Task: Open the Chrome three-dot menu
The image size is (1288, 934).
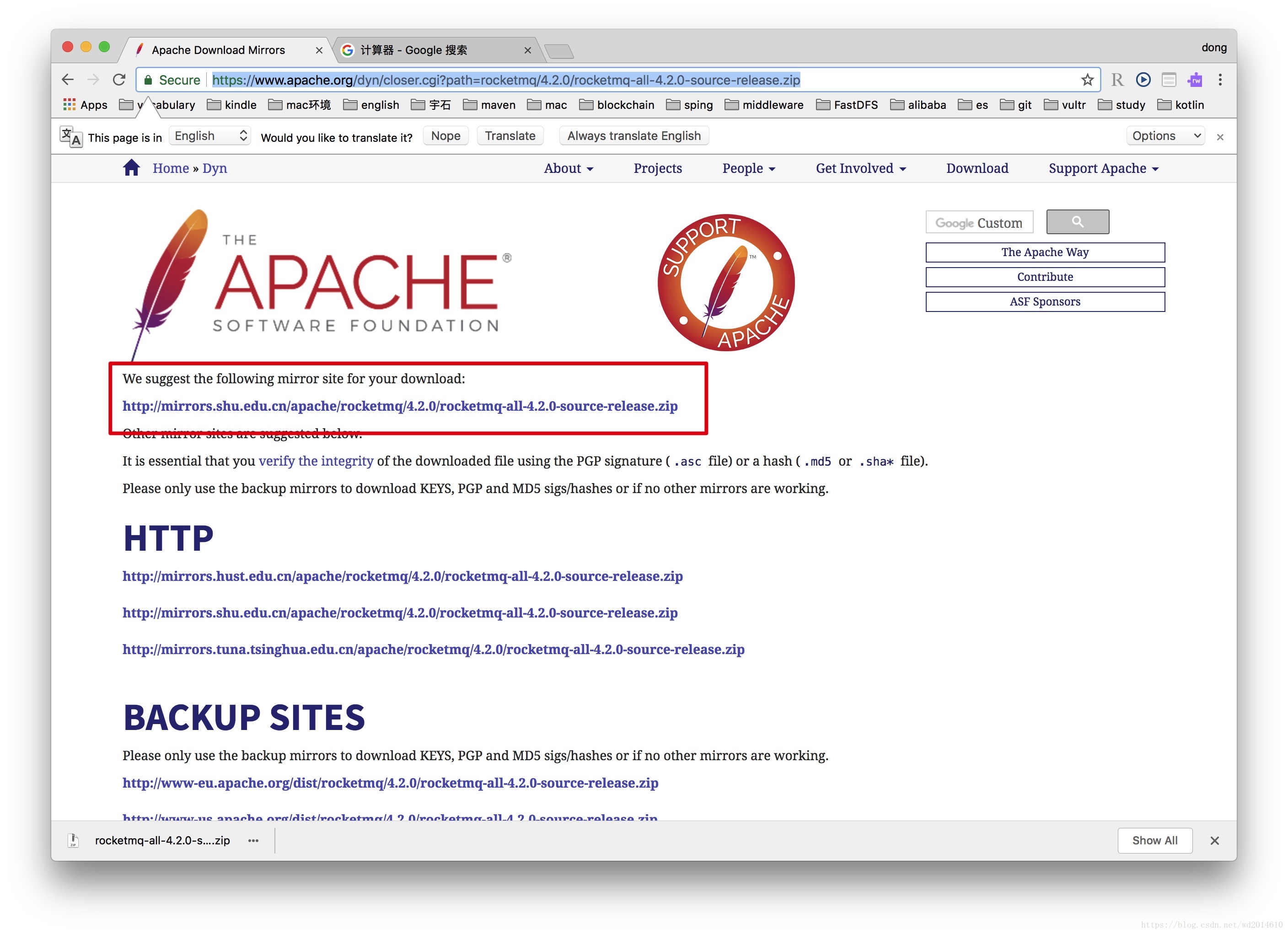Action: (x=1220, y=80)
